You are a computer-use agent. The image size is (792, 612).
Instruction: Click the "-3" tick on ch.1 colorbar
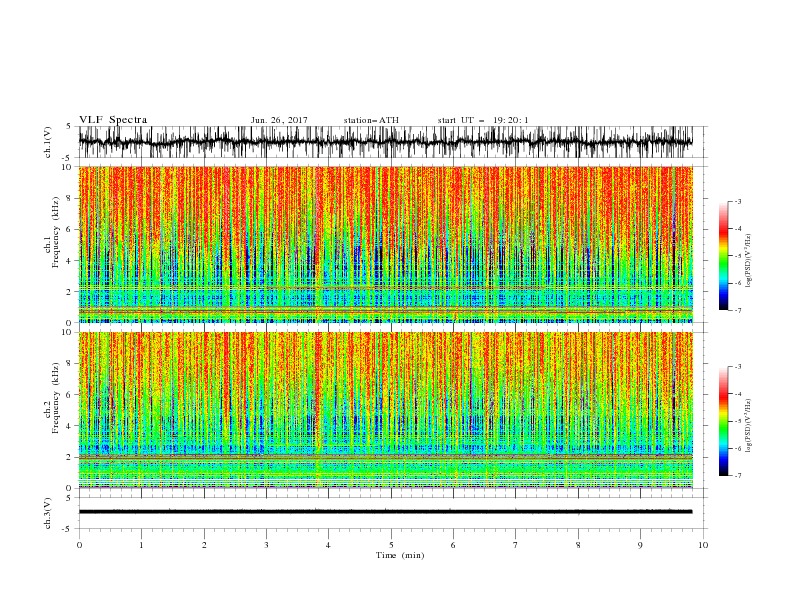tap(737, 201)
